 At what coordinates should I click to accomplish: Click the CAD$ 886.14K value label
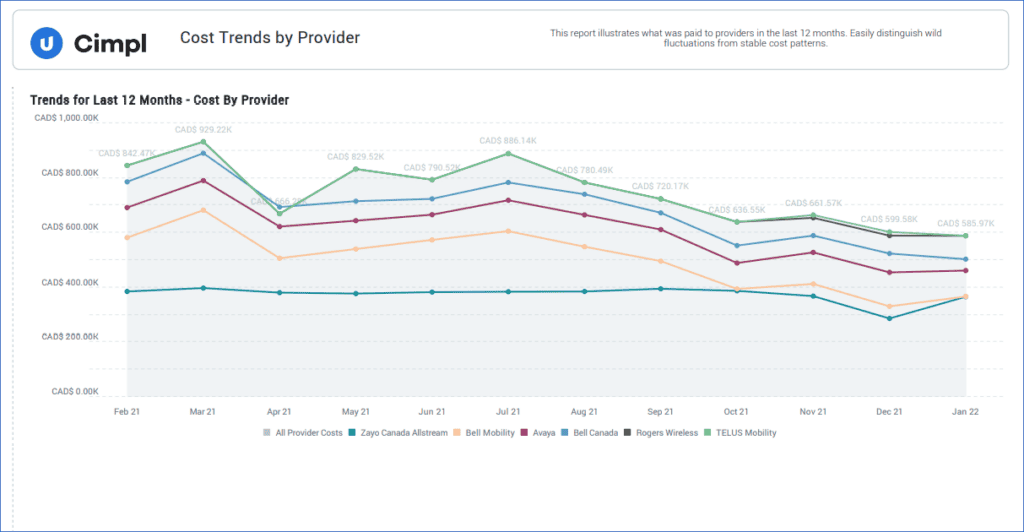click(x=508, y=140)
